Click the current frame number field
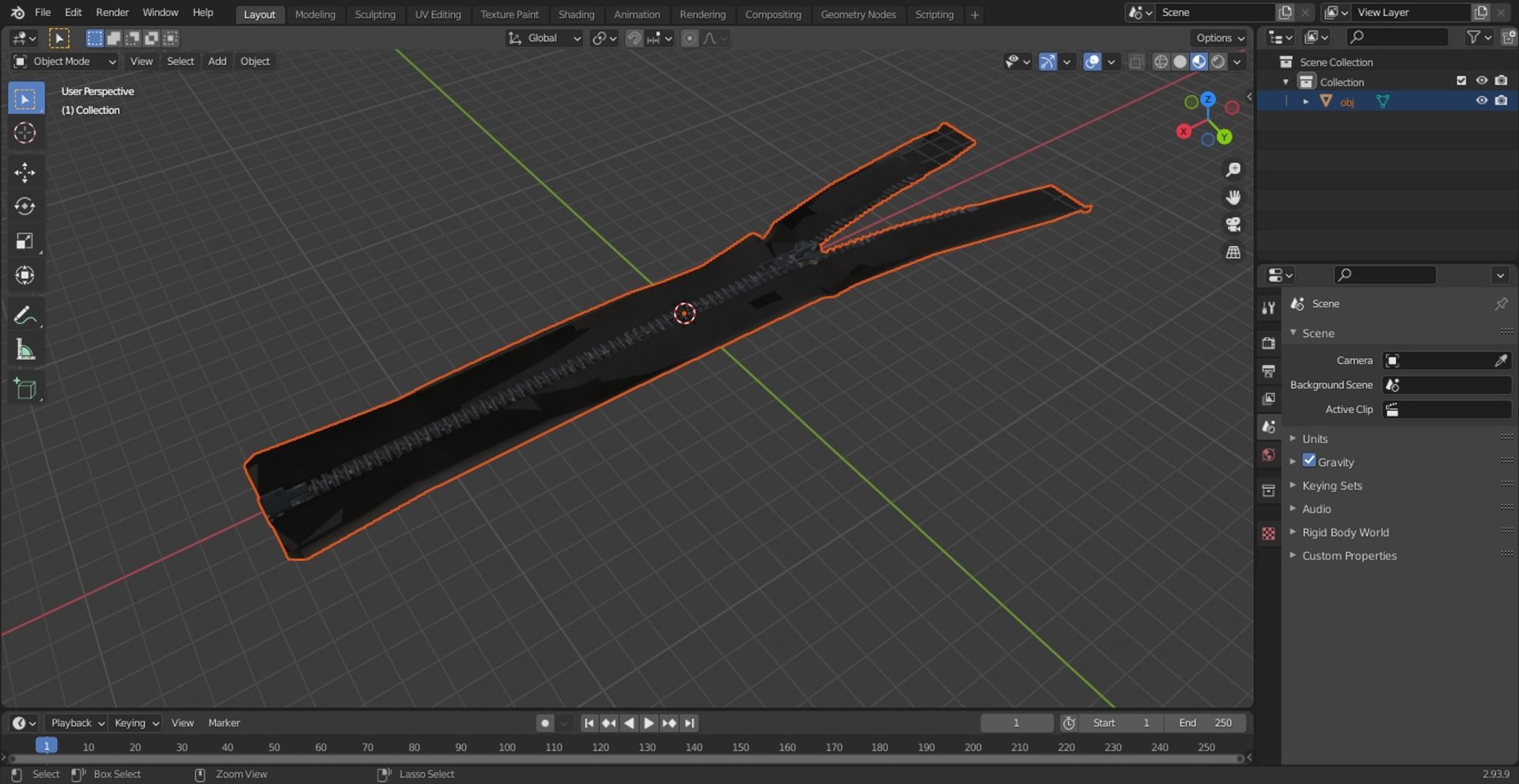The image size is (1519, 784). [x=1017, y=723]
